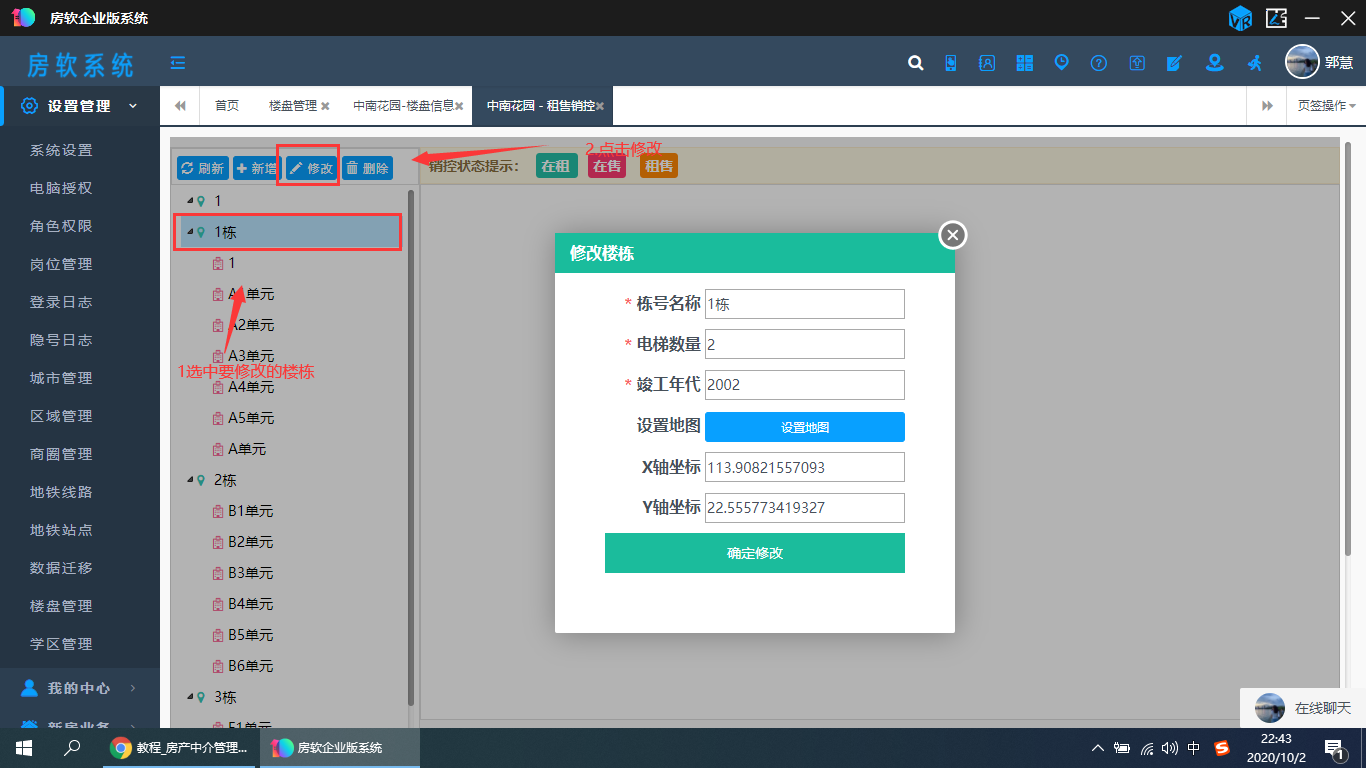Toggle the sidebar collapse hamburger icon
Screen dimensions: 1366x768
click(x=178, y=63)
